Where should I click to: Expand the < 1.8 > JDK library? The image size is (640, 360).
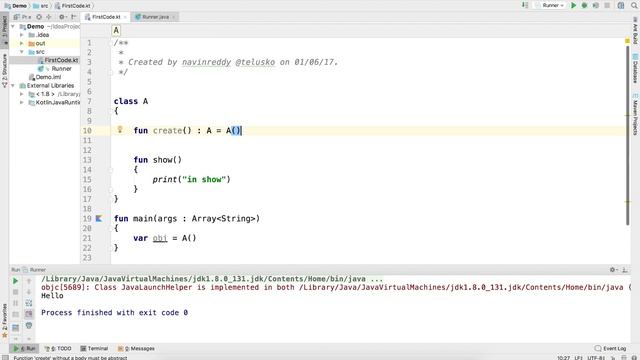click(22, 94)
